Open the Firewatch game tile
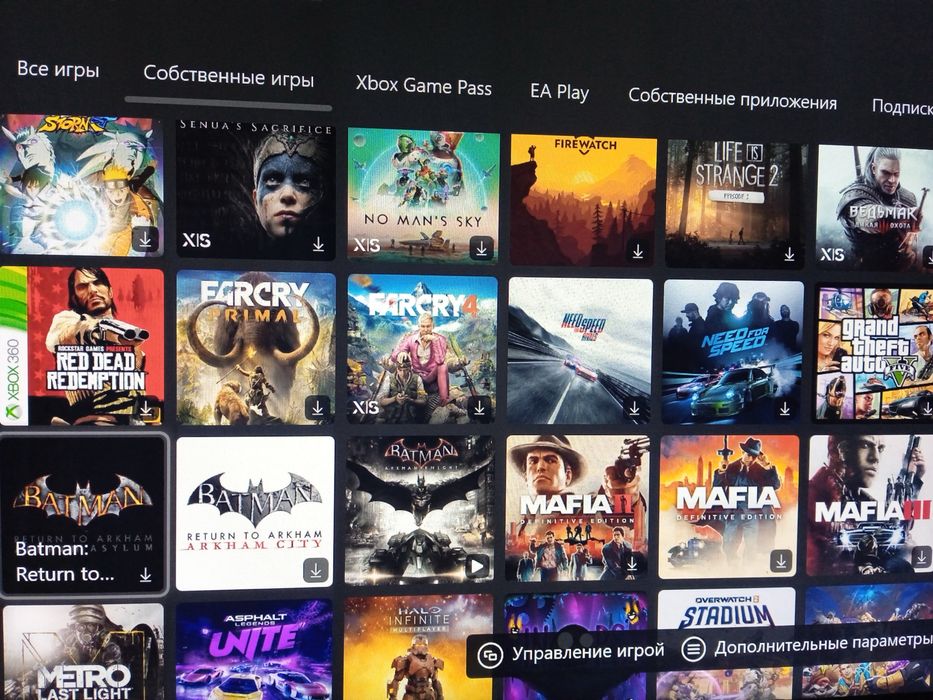 (583, 200)
